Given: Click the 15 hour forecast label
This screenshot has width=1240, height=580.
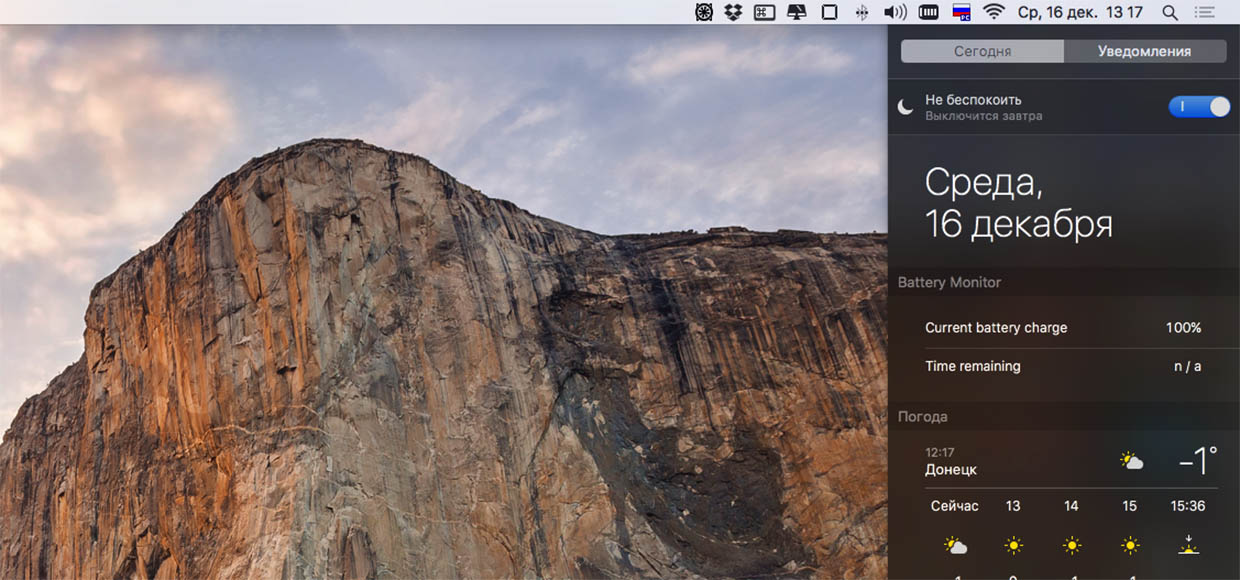Looking at the screenshot, I should click(x=1129, y=506).
